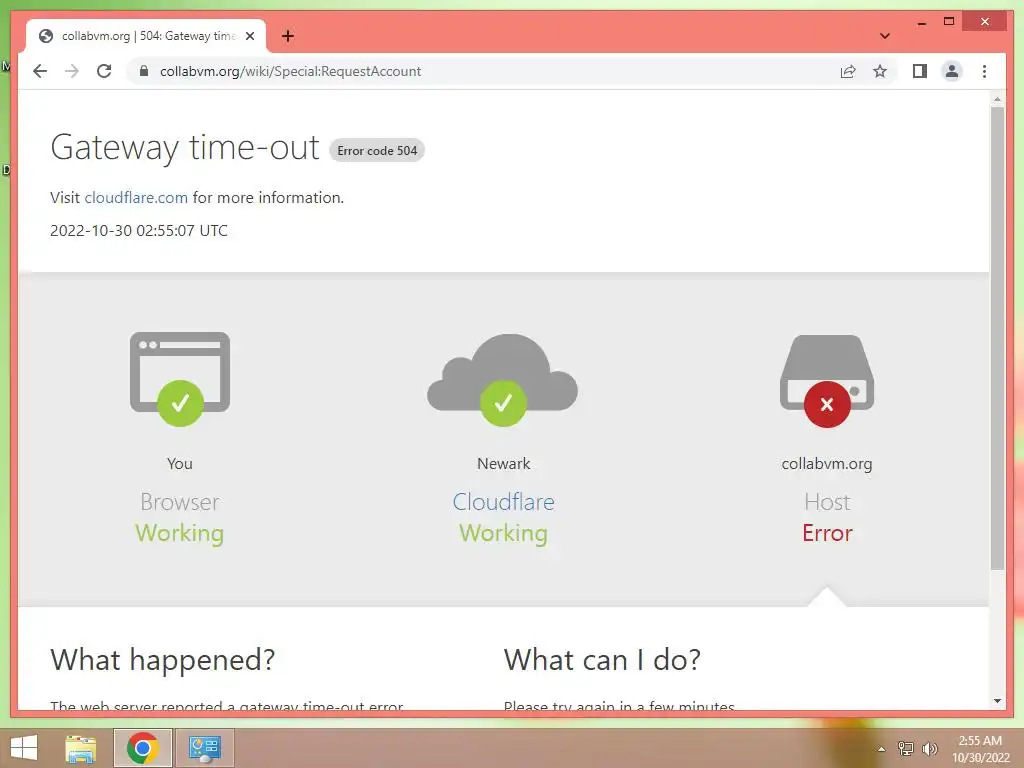Bookmark this tab with star icon
This screenshot has width=1024, height=768.
(880, 71)
